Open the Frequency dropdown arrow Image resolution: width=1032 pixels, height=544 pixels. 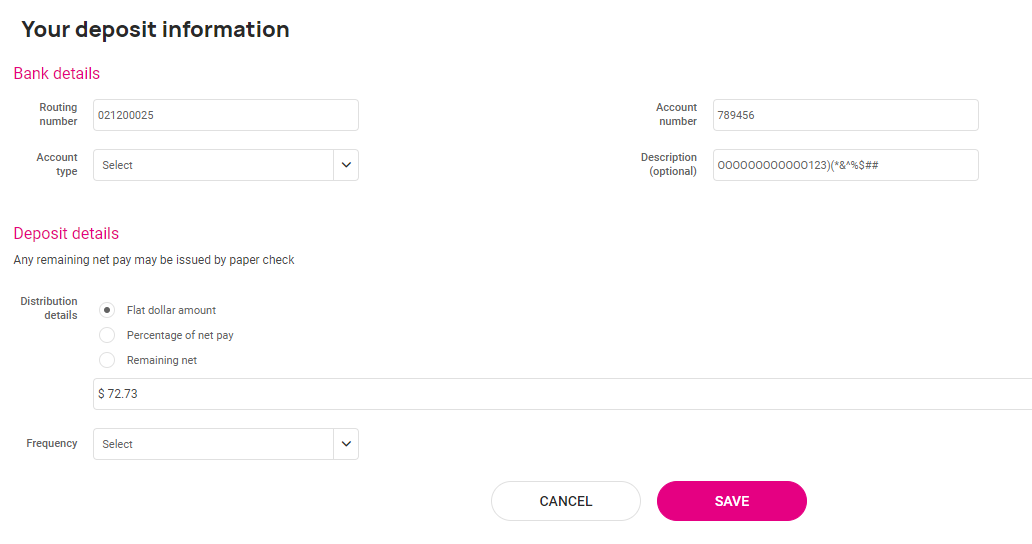click(x=346, y=444)
